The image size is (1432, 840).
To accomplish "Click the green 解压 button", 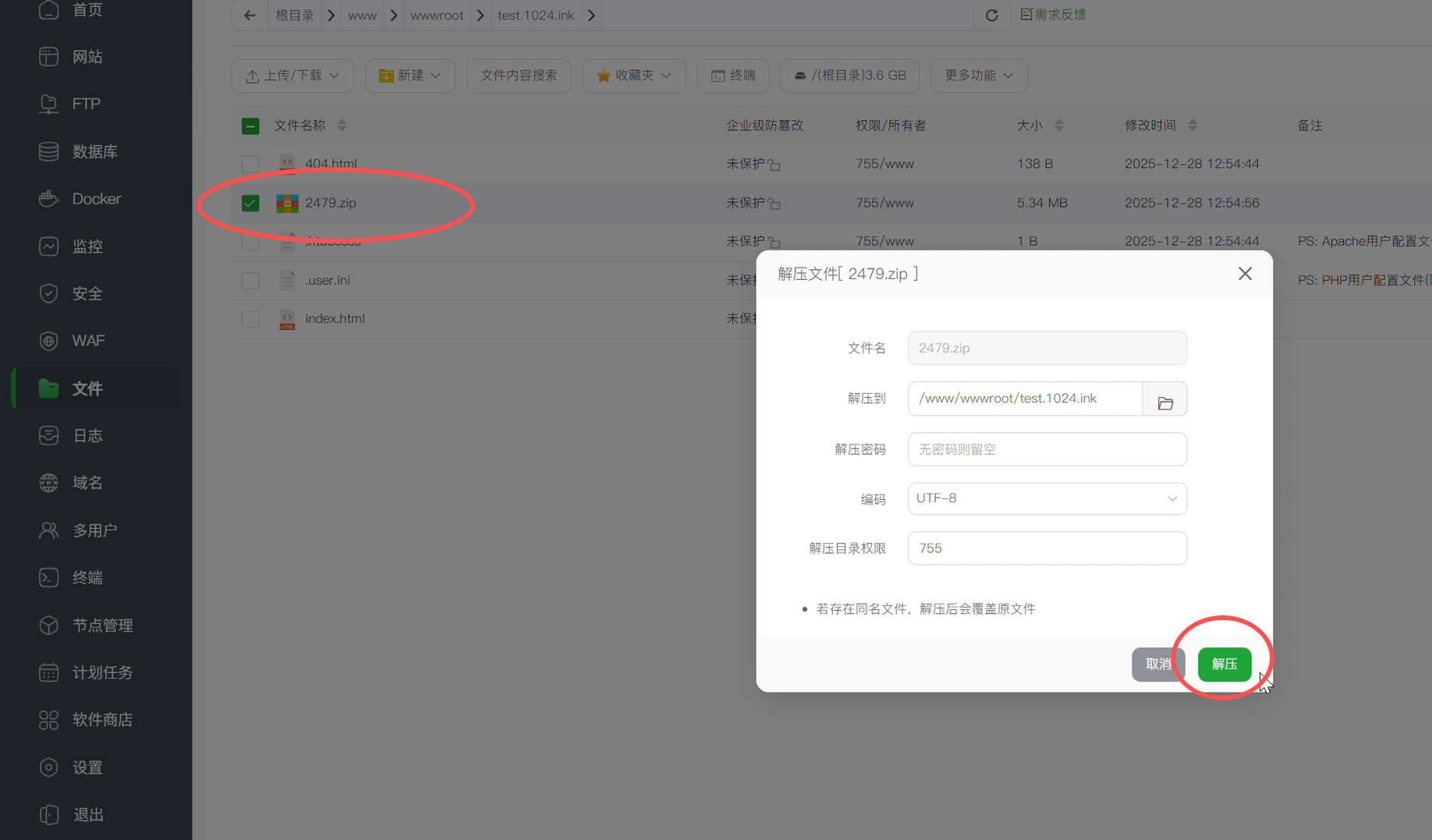I will 1224,664.
